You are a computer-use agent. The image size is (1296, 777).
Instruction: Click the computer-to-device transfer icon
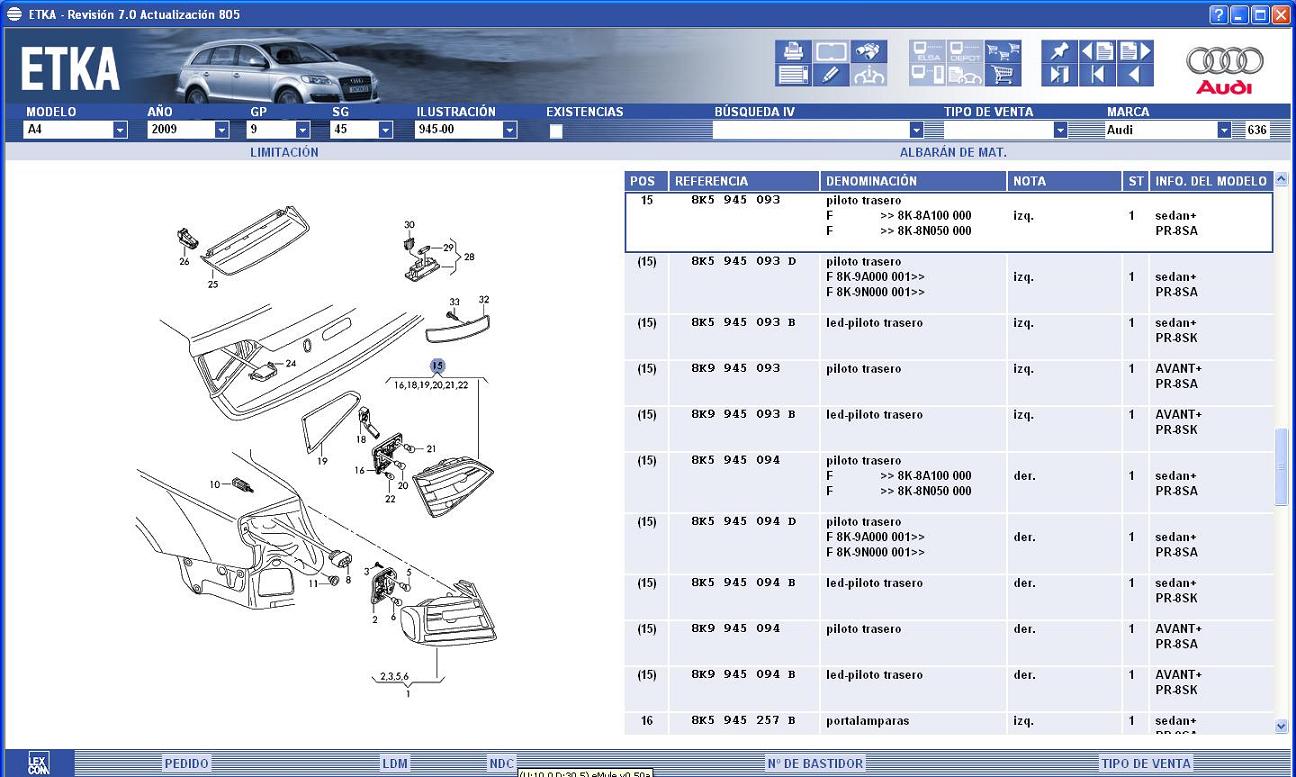pyautogui.click(x=927, y=75)
